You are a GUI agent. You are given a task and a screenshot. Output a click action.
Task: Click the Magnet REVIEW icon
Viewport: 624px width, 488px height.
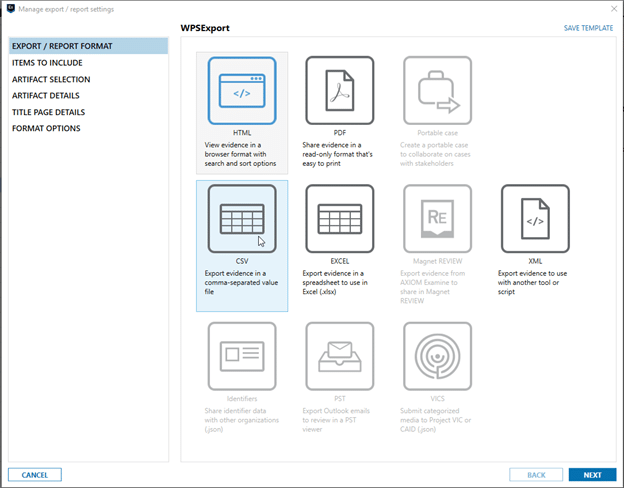click(437, 219)
